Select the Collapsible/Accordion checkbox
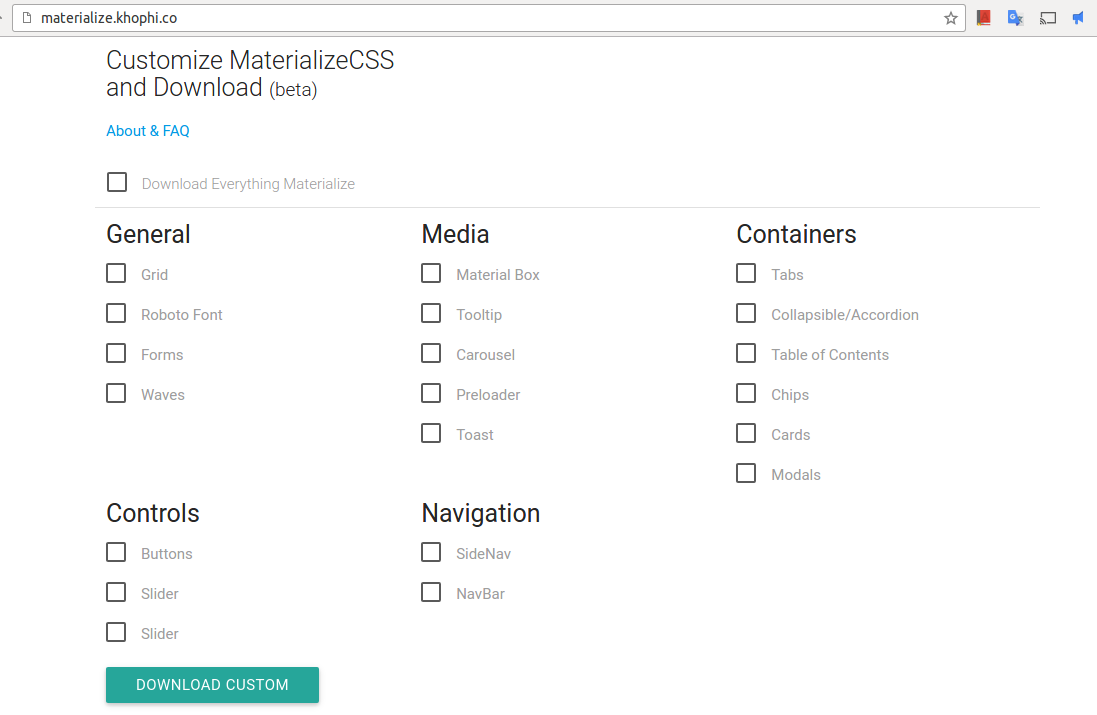1097x715 pixels. pos(746,313)
